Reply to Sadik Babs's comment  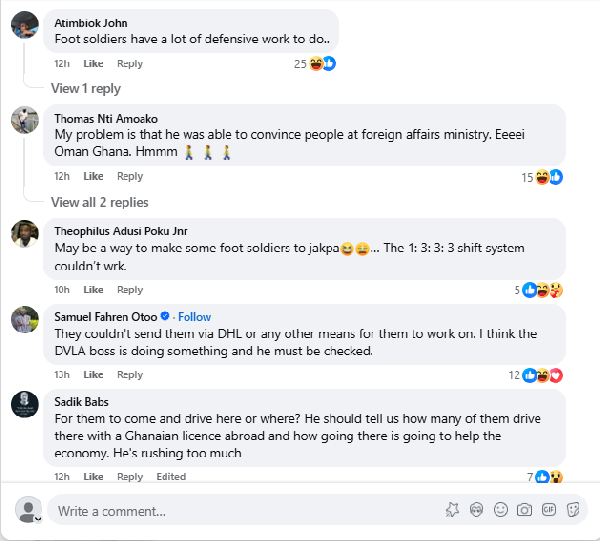tap(130, 477)
